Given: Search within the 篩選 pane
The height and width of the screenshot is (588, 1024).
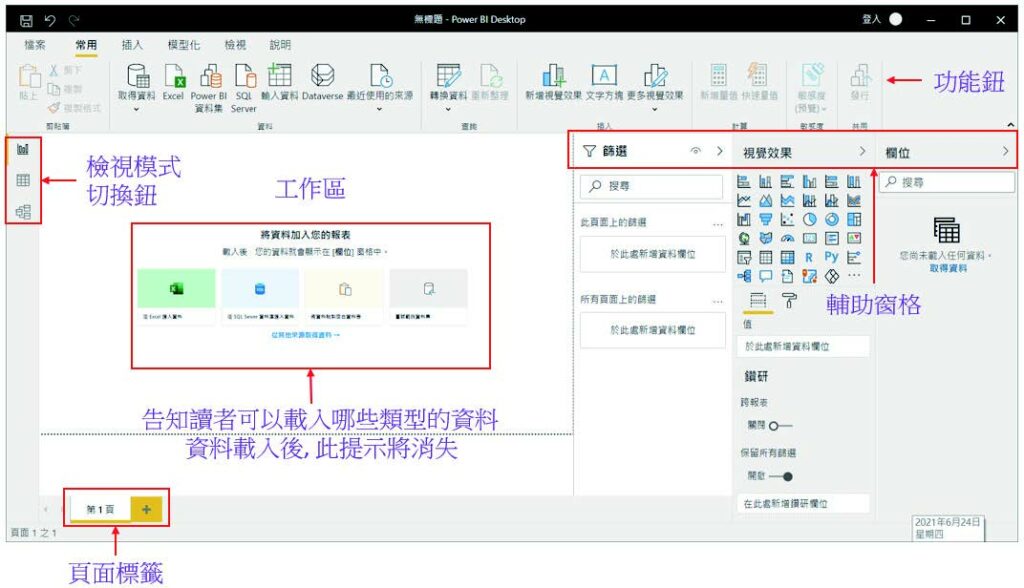Looking at the screenshot, I should coord(651,186).
